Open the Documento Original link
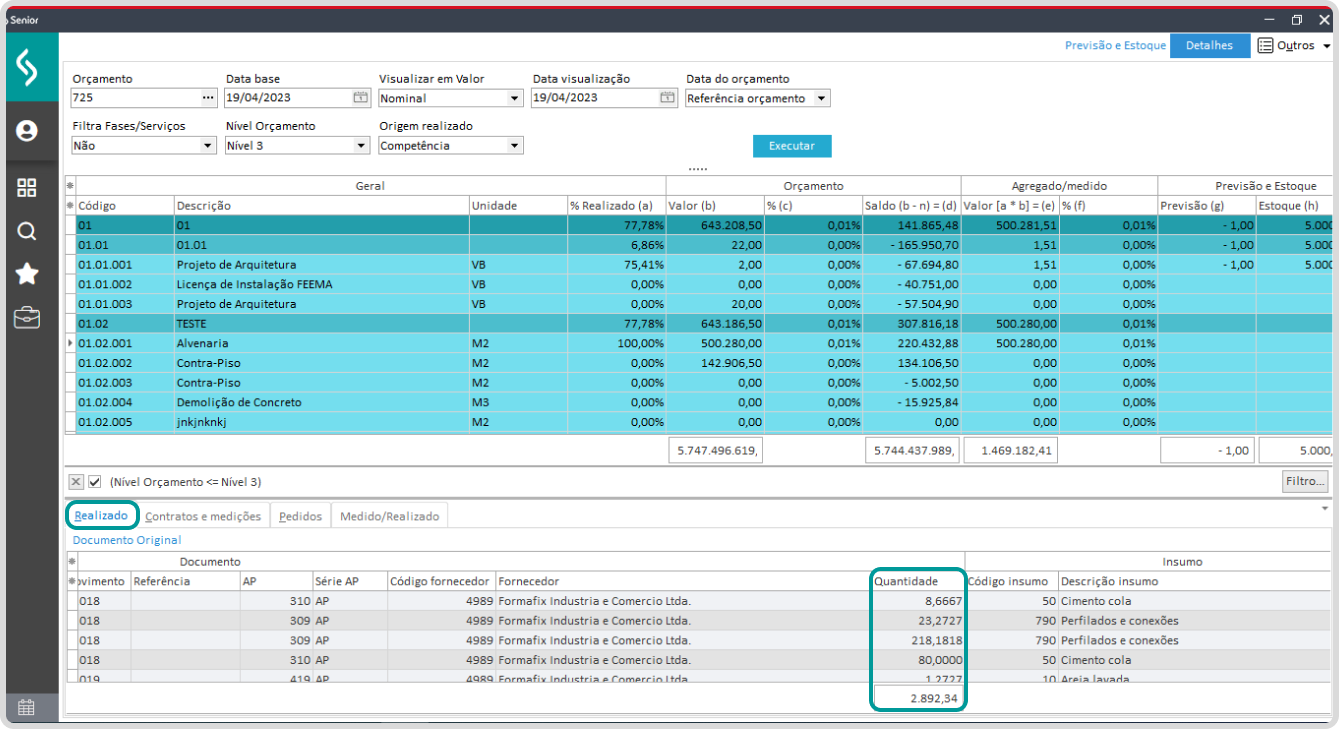The width and height of the screenshot is (1339, 729). (x=127, y=540)
